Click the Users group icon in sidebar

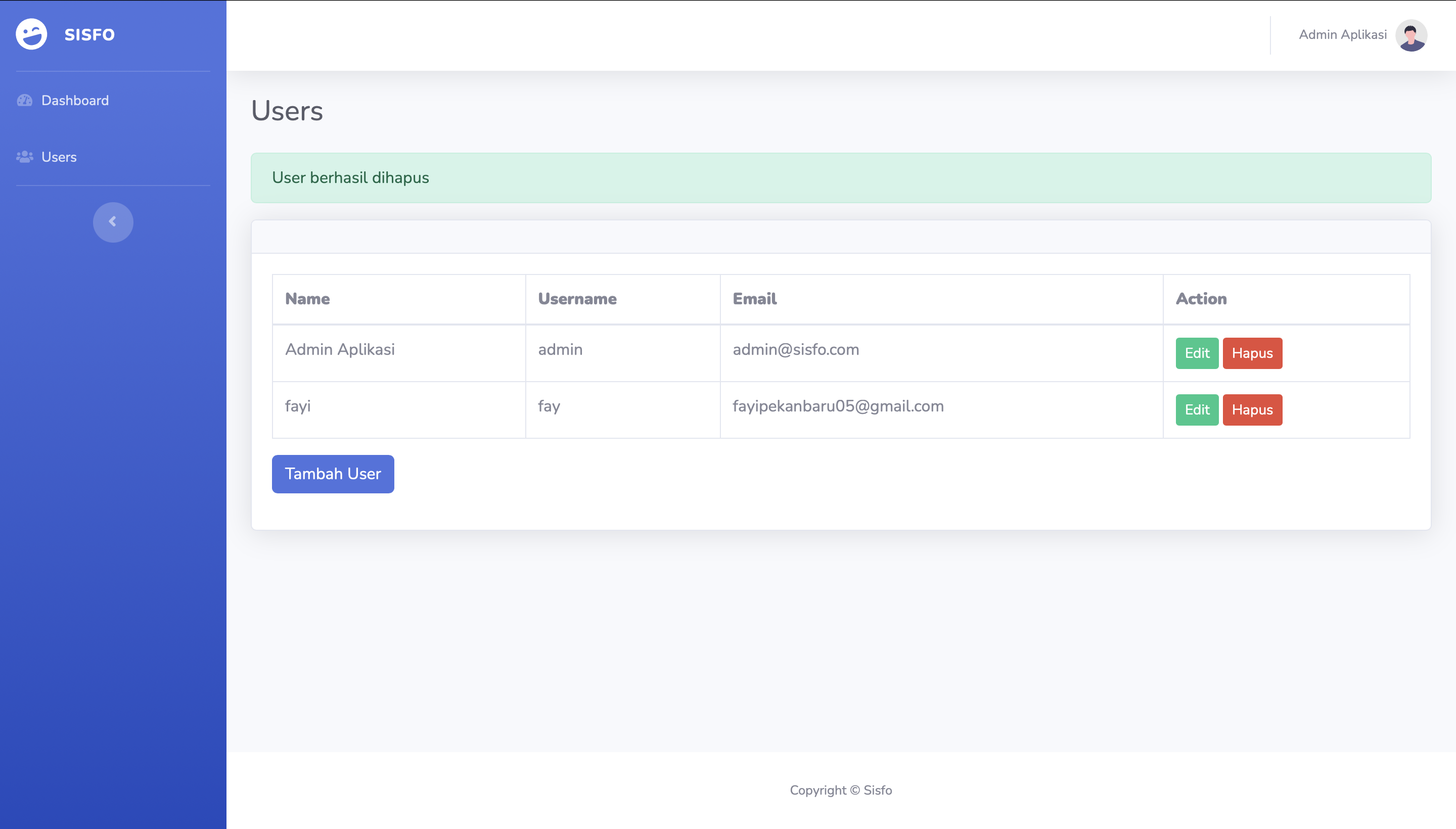(24, 157)
